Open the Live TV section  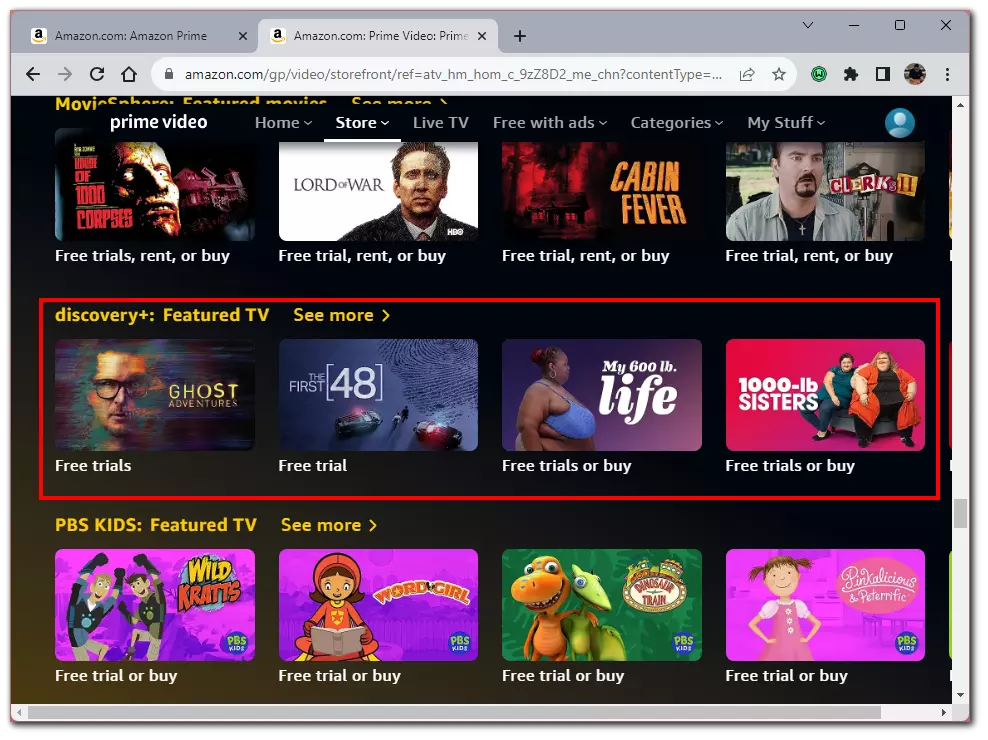[x=441, y=123]
